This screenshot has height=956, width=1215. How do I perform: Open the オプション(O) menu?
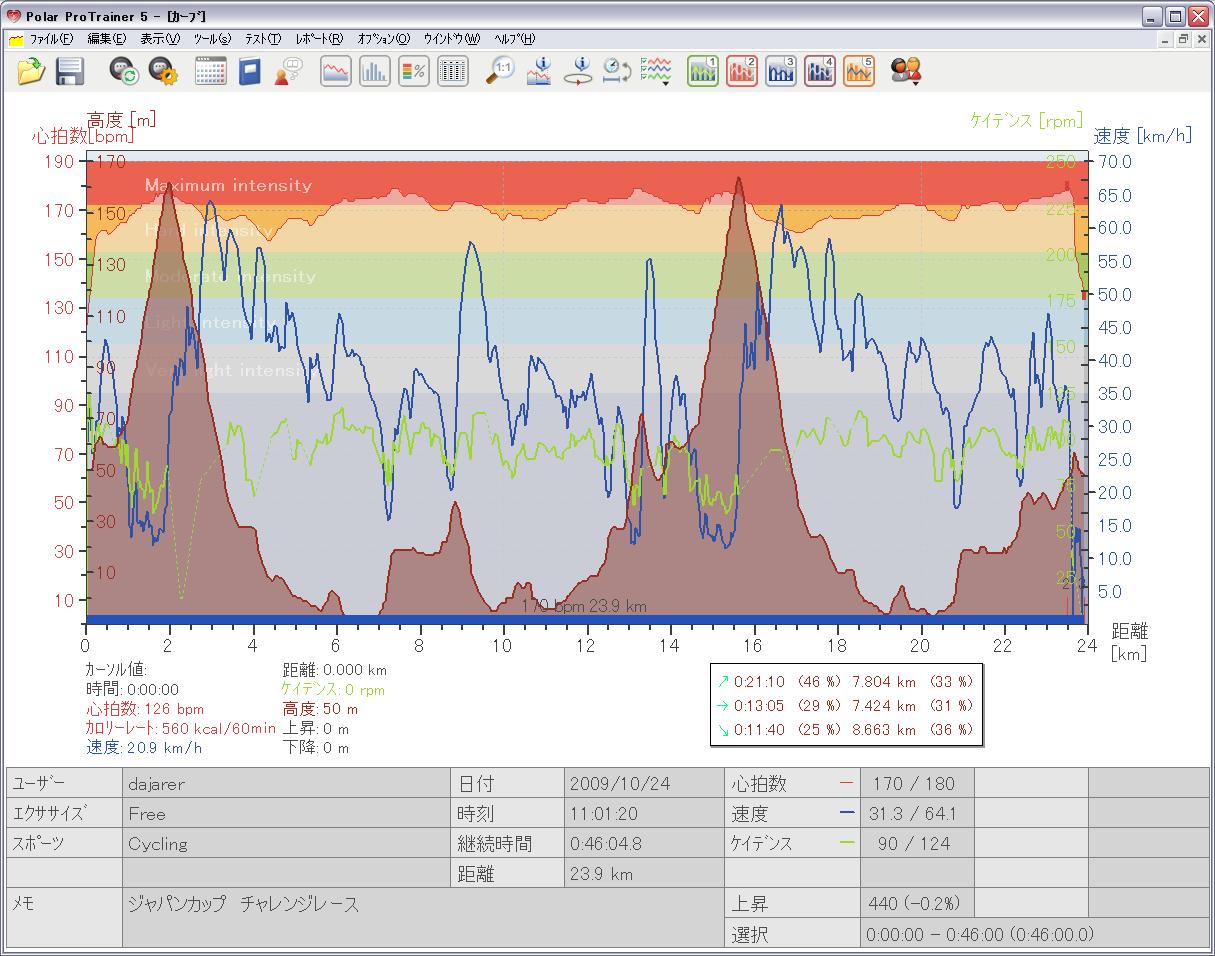point(384,39)
